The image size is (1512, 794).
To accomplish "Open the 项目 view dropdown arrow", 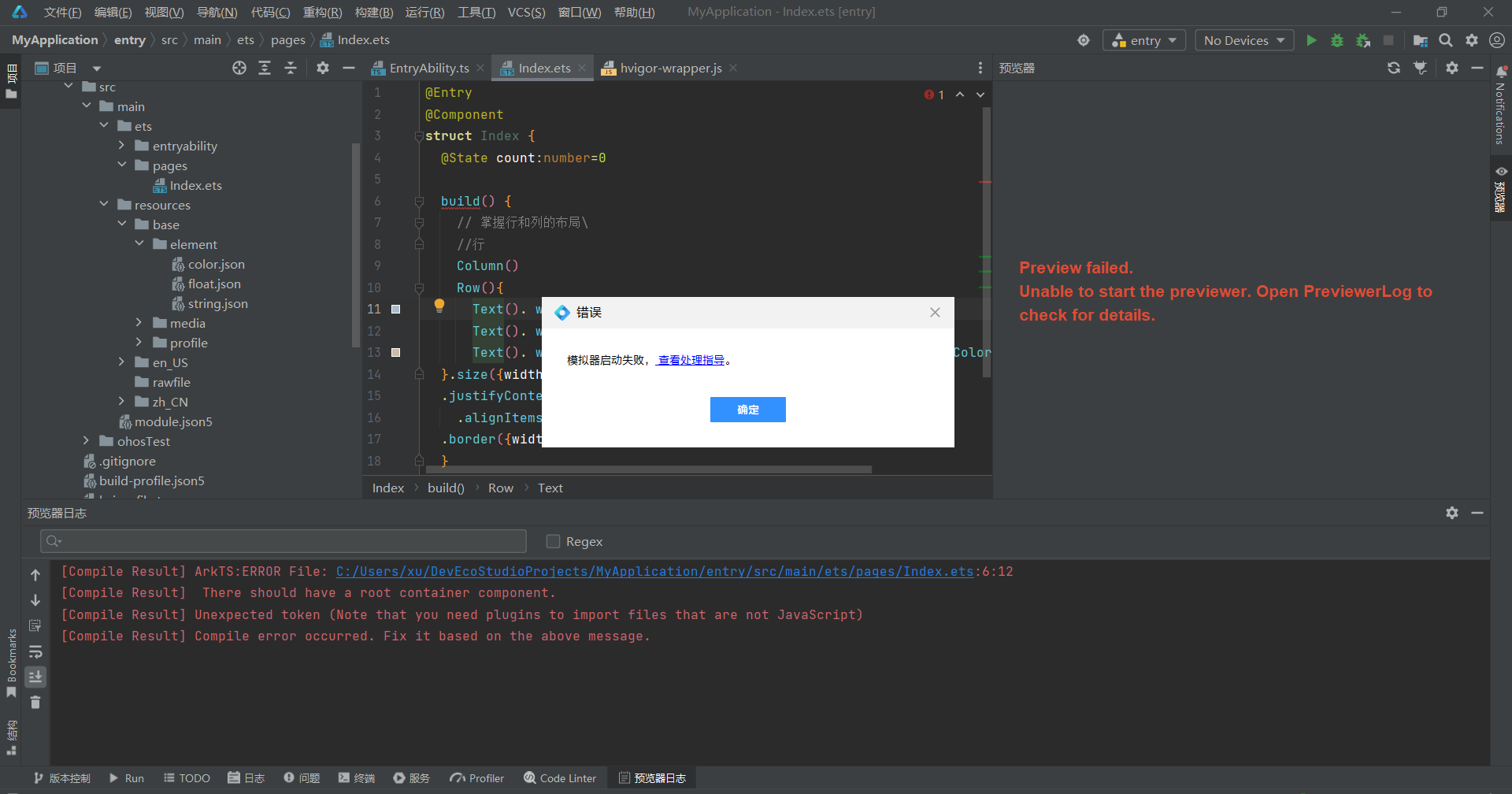I will pos(97,69).
